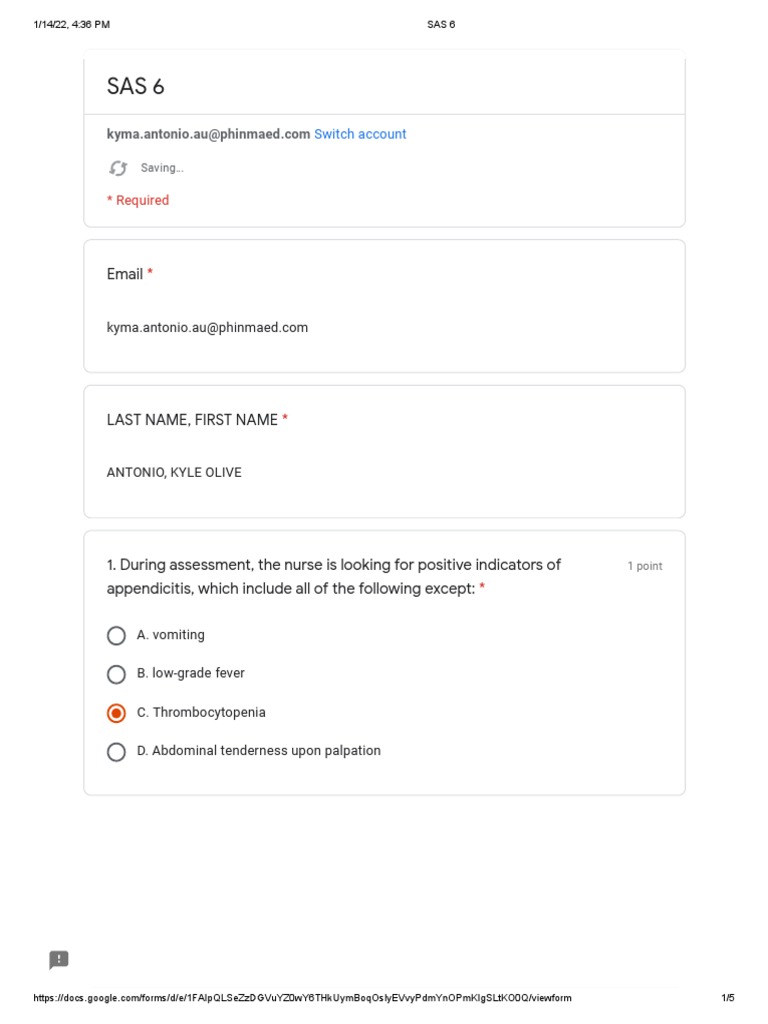Select option A. vomiting

pos(116,636)
